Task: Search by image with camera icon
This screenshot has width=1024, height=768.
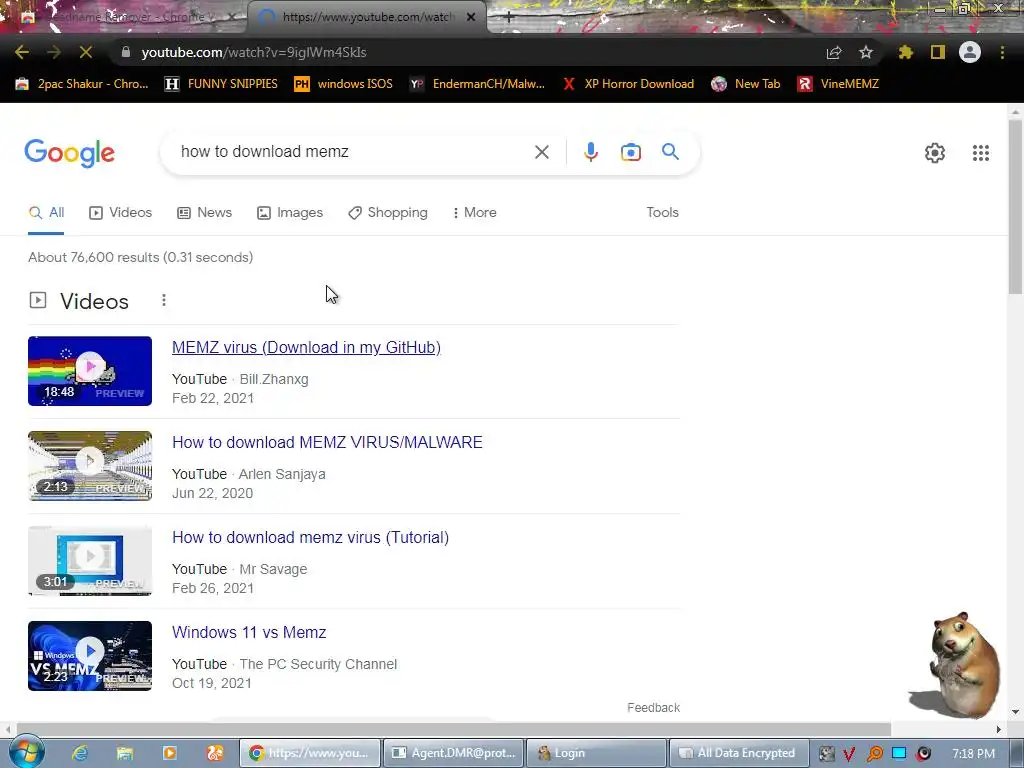Action: tap(631, 152)
